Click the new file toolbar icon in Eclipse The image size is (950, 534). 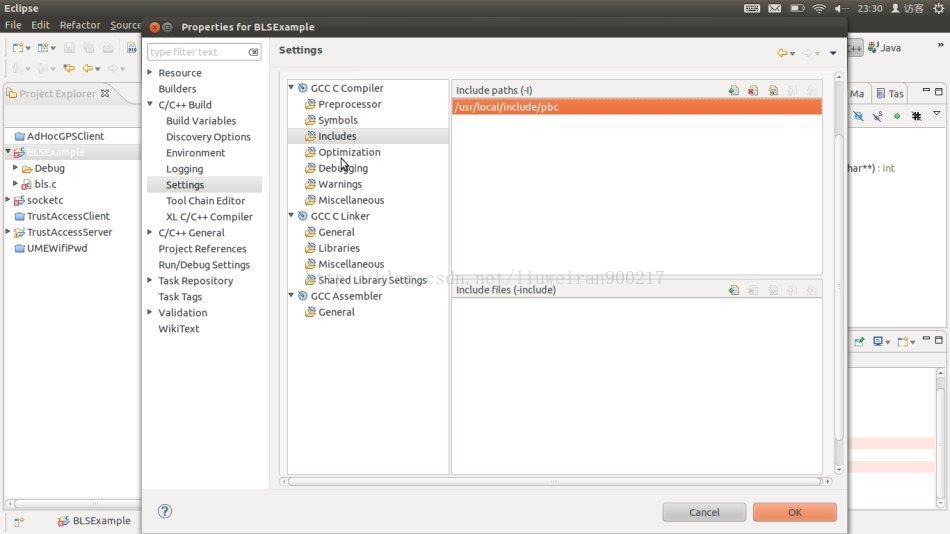(x=18, y=47)
